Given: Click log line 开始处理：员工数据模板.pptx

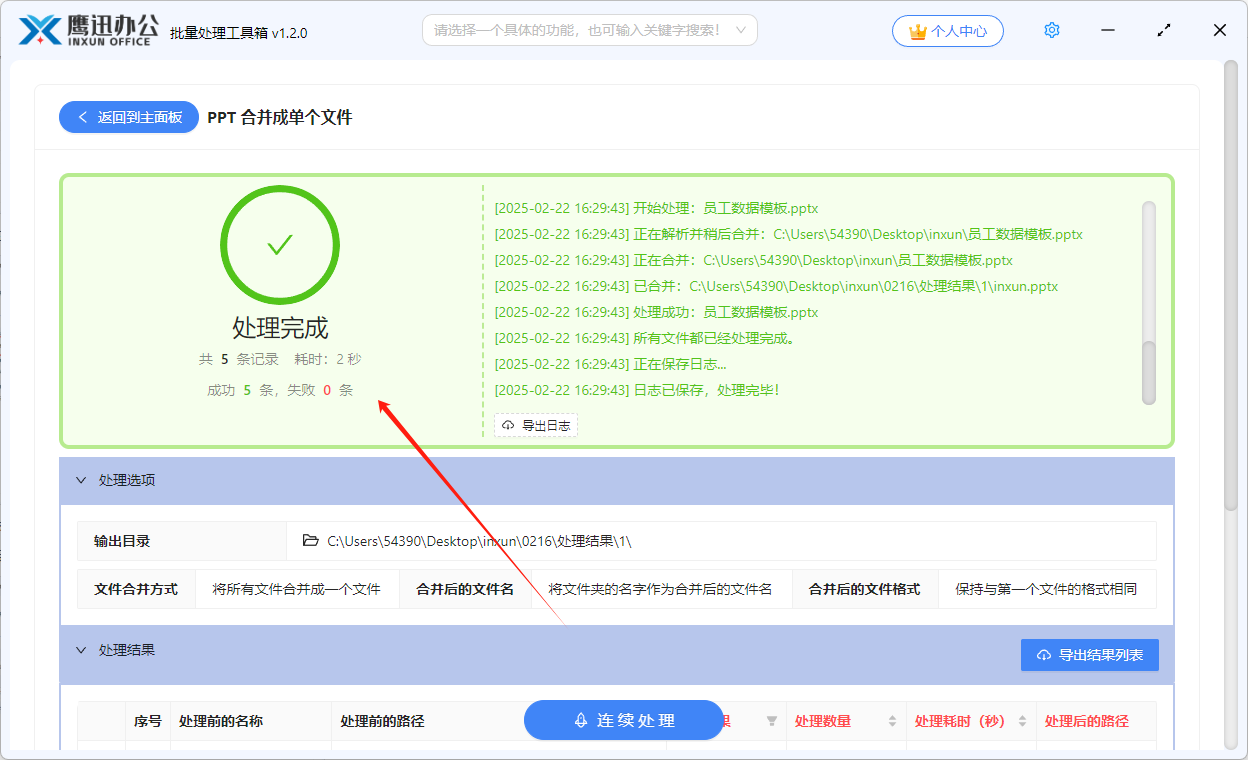Looking at the screenshot, I should 656,208.
